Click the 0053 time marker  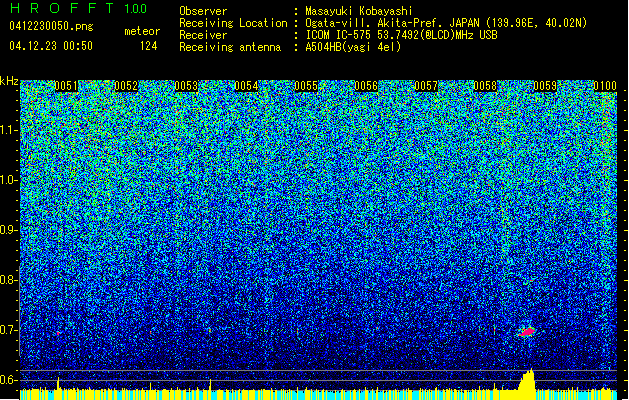186,86
